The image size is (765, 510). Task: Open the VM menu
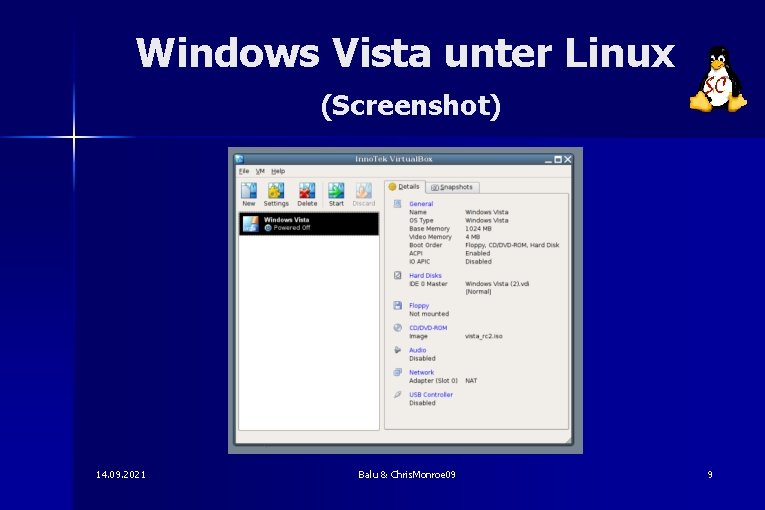(260, 171)
